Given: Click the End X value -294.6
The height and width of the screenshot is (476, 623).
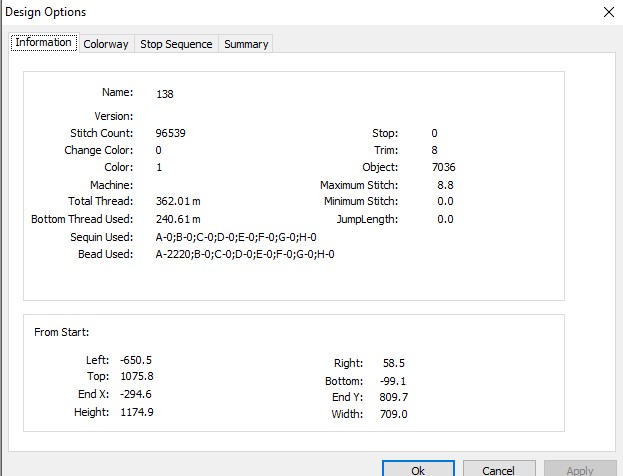Looking at the screenshot, I should (x=136, y=394).
